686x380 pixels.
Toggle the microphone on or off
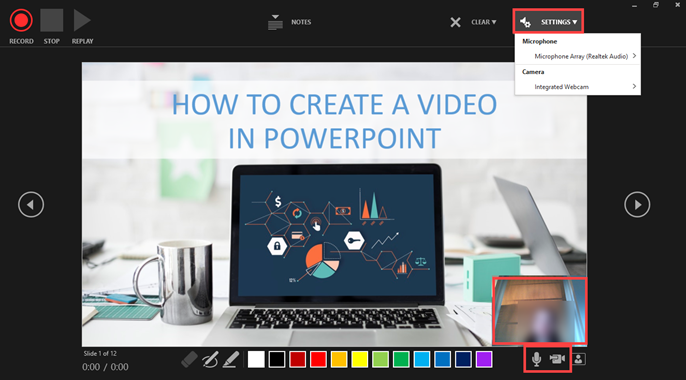coord(536,359)
